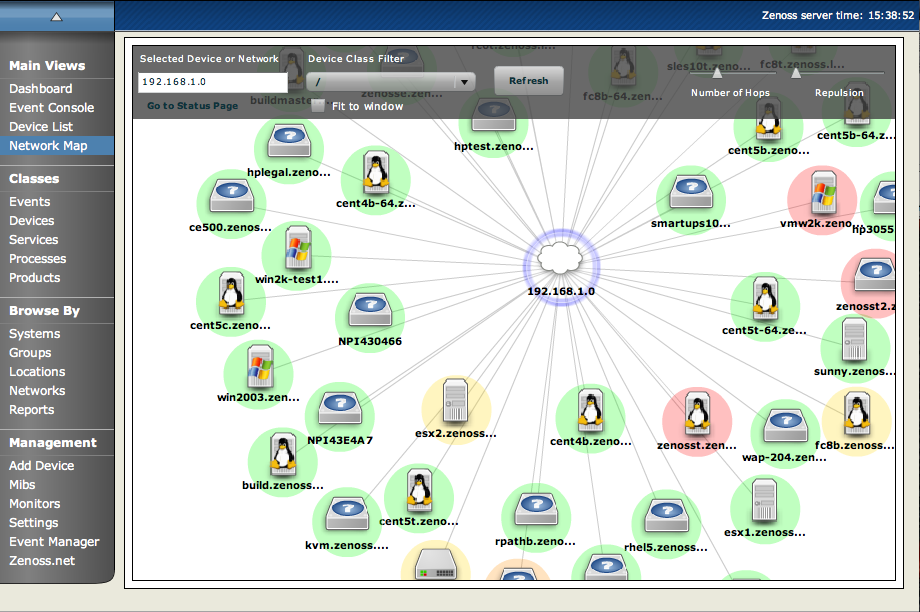Open Dashboard from Main Views

pyautogui.click(x=40, y=89)
